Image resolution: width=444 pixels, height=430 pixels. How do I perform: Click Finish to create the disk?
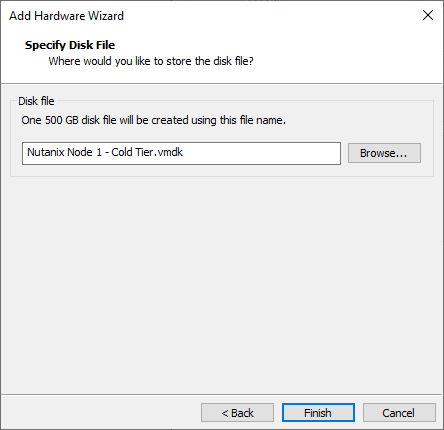[x=318, y=413]
